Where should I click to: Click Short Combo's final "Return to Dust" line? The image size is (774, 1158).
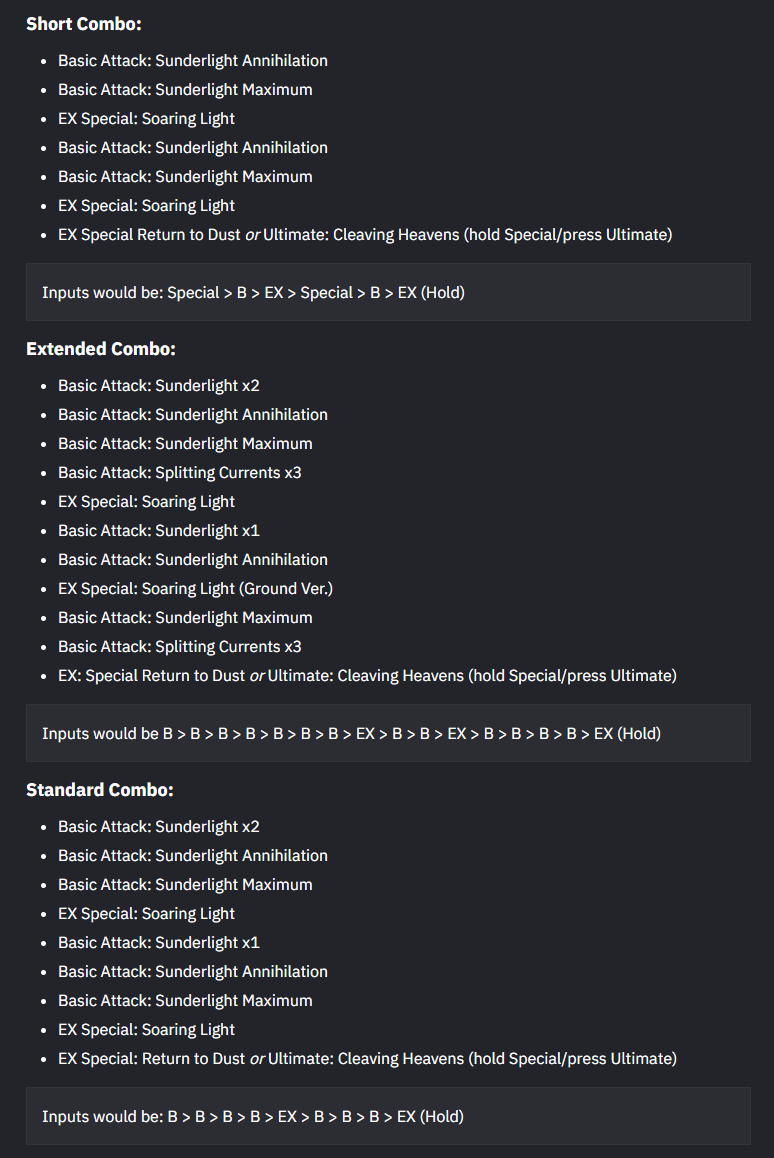click(365, 235)
